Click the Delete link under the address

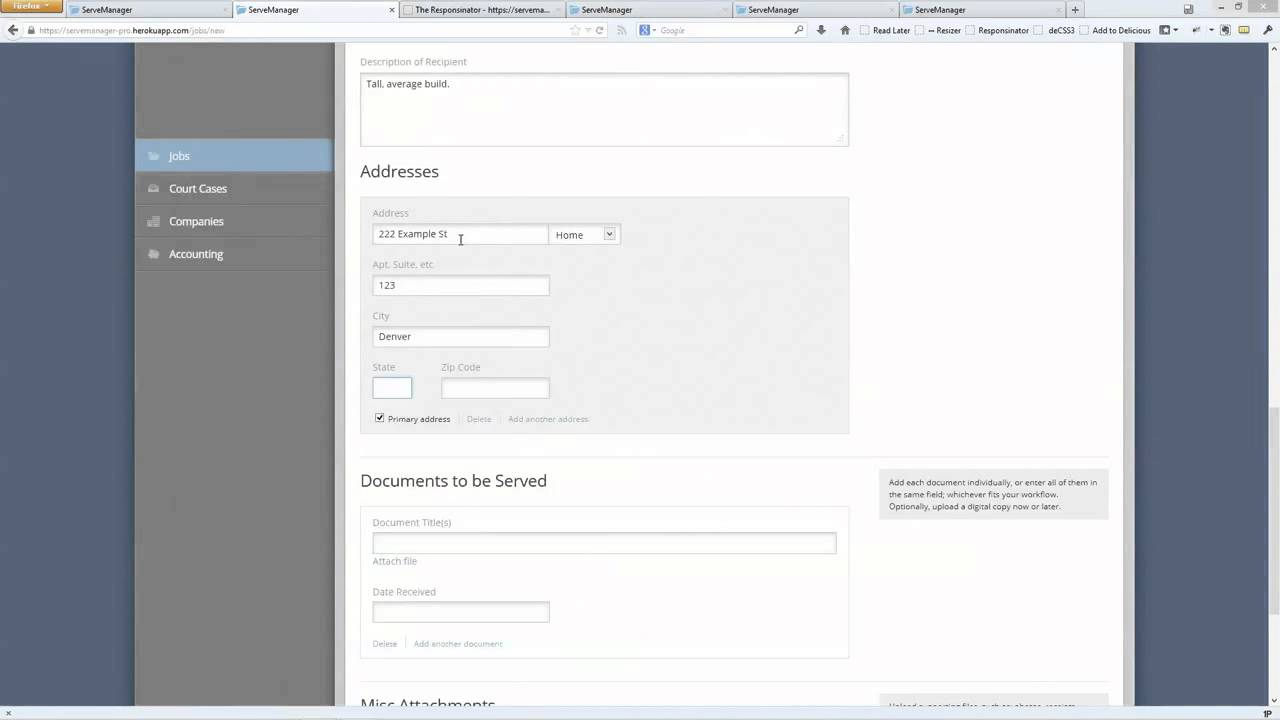click(x=479, y=419)
